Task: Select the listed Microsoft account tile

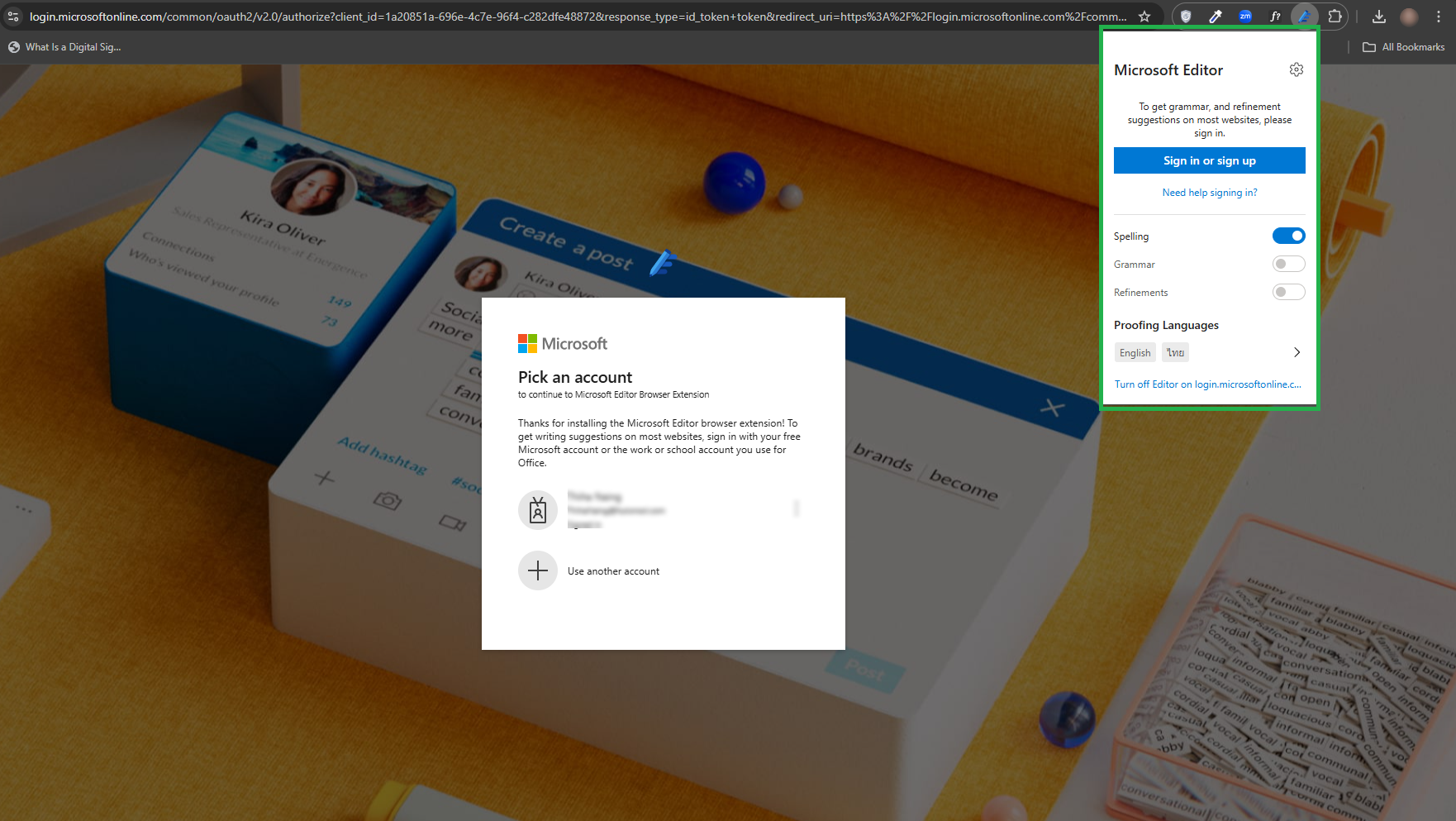Action: [664, 510]
